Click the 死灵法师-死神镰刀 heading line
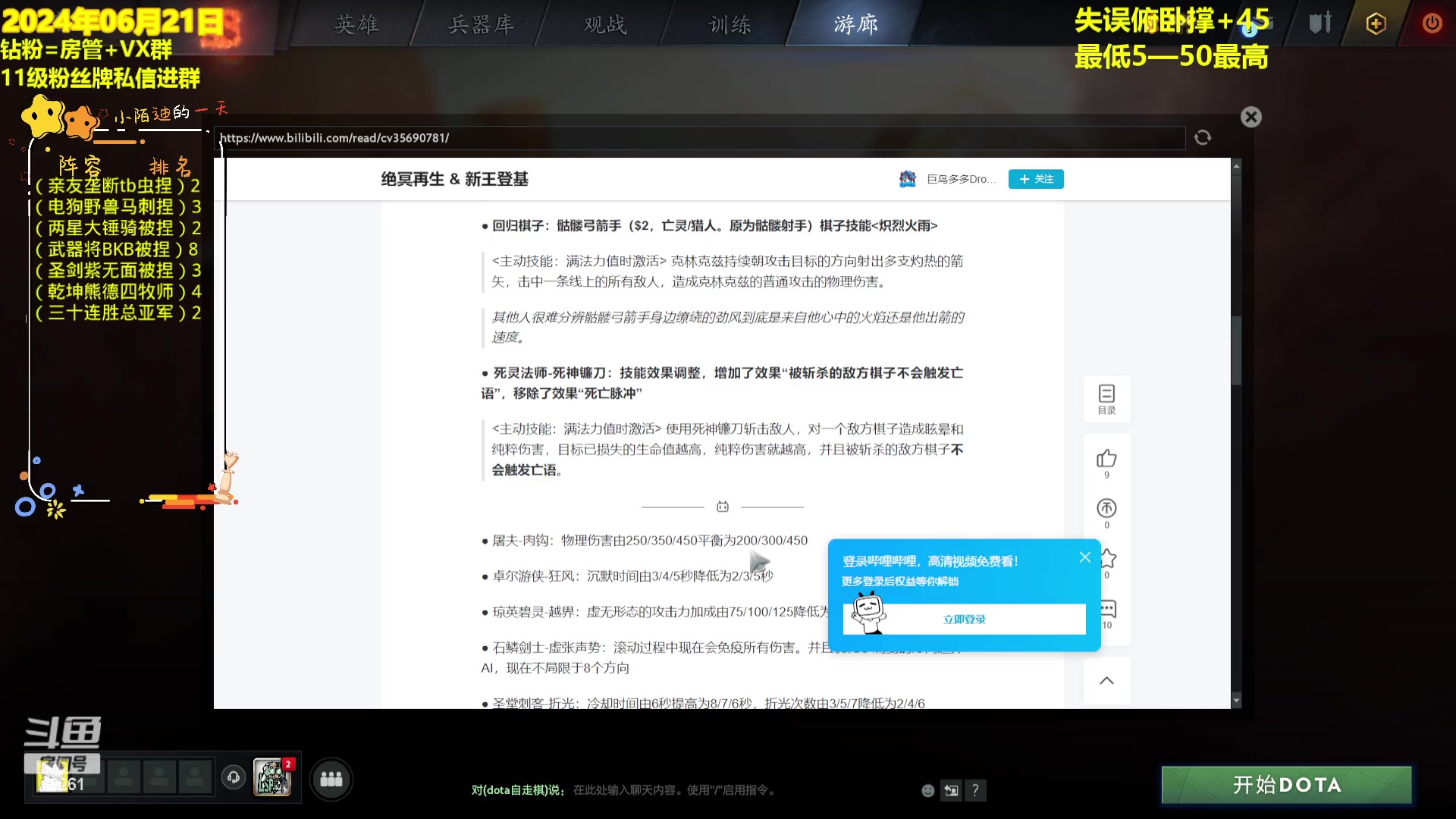Screen dimensions: 1456x819 click(x=722, y=383)
